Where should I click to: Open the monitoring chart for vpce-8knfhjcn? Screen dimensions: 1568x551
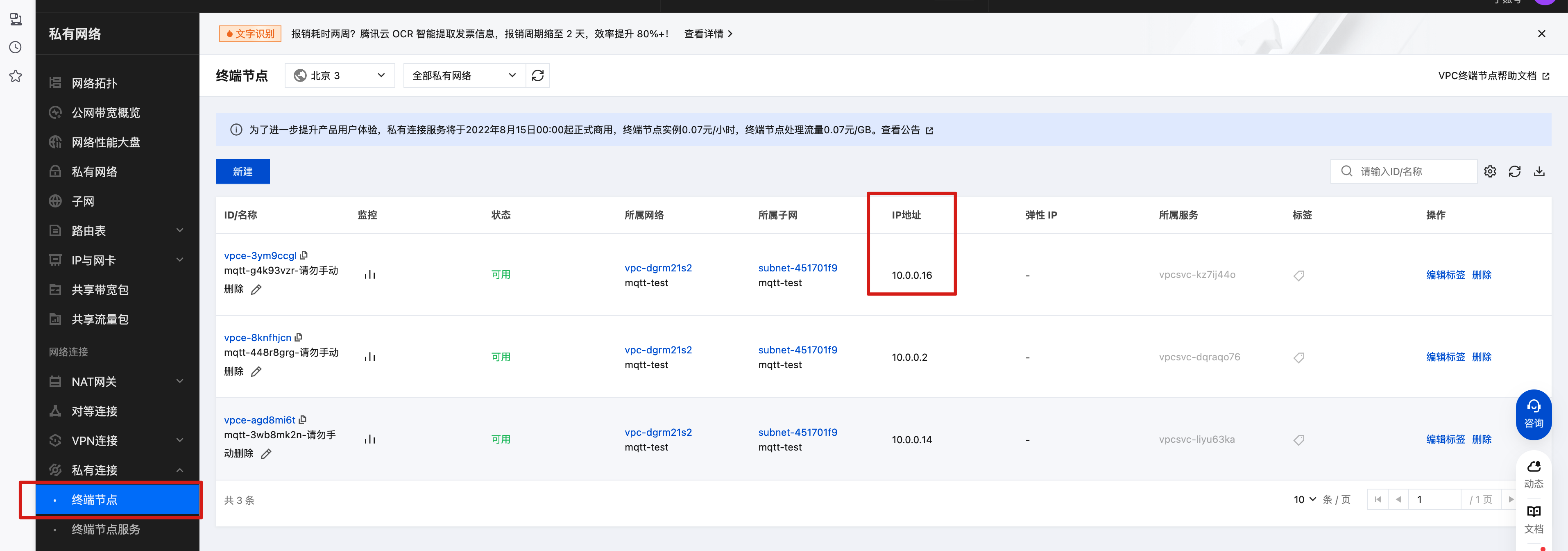point(369,357)
